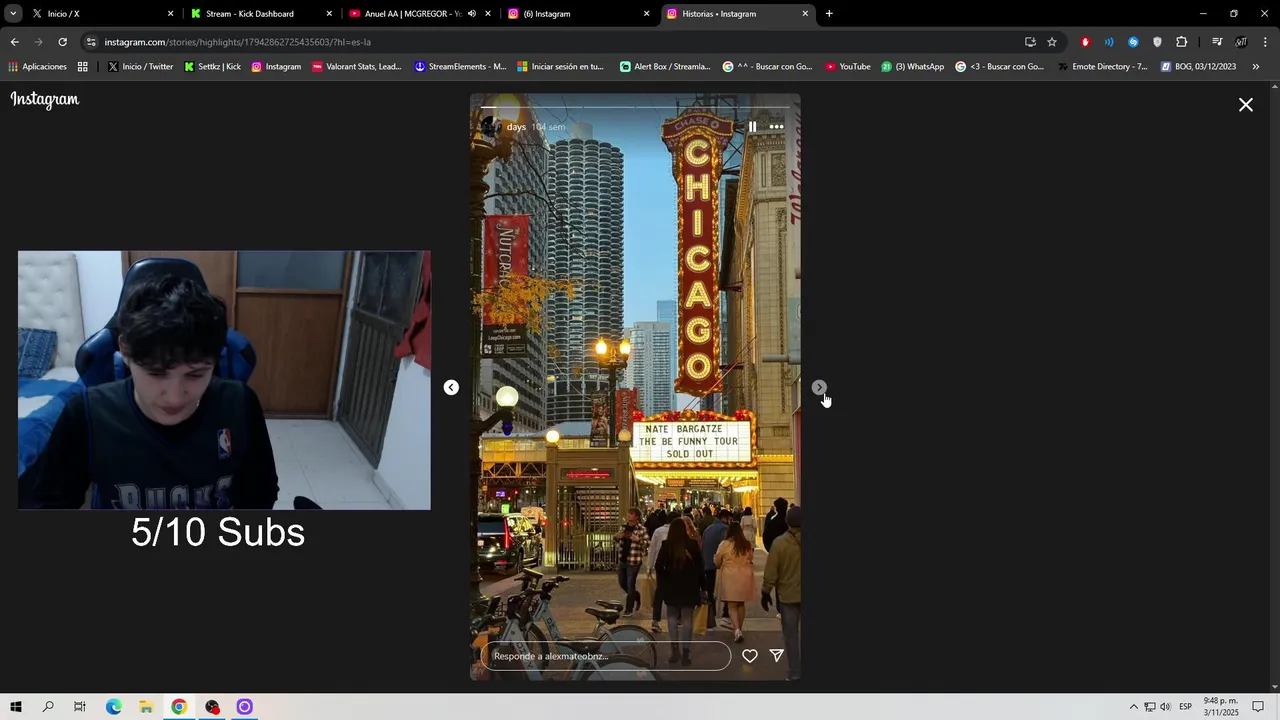
Task: Open the Shazam extension
Action: click(1133, 42)
